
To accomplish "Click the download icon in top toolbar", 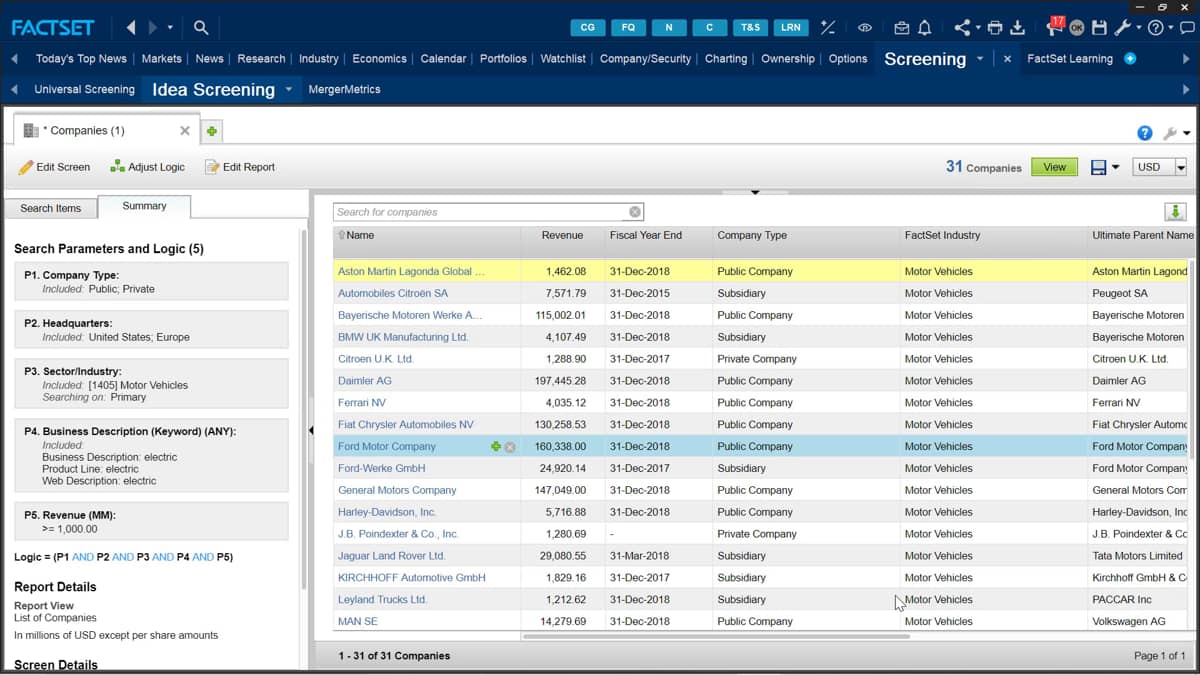I will (x=1017, y=28).
